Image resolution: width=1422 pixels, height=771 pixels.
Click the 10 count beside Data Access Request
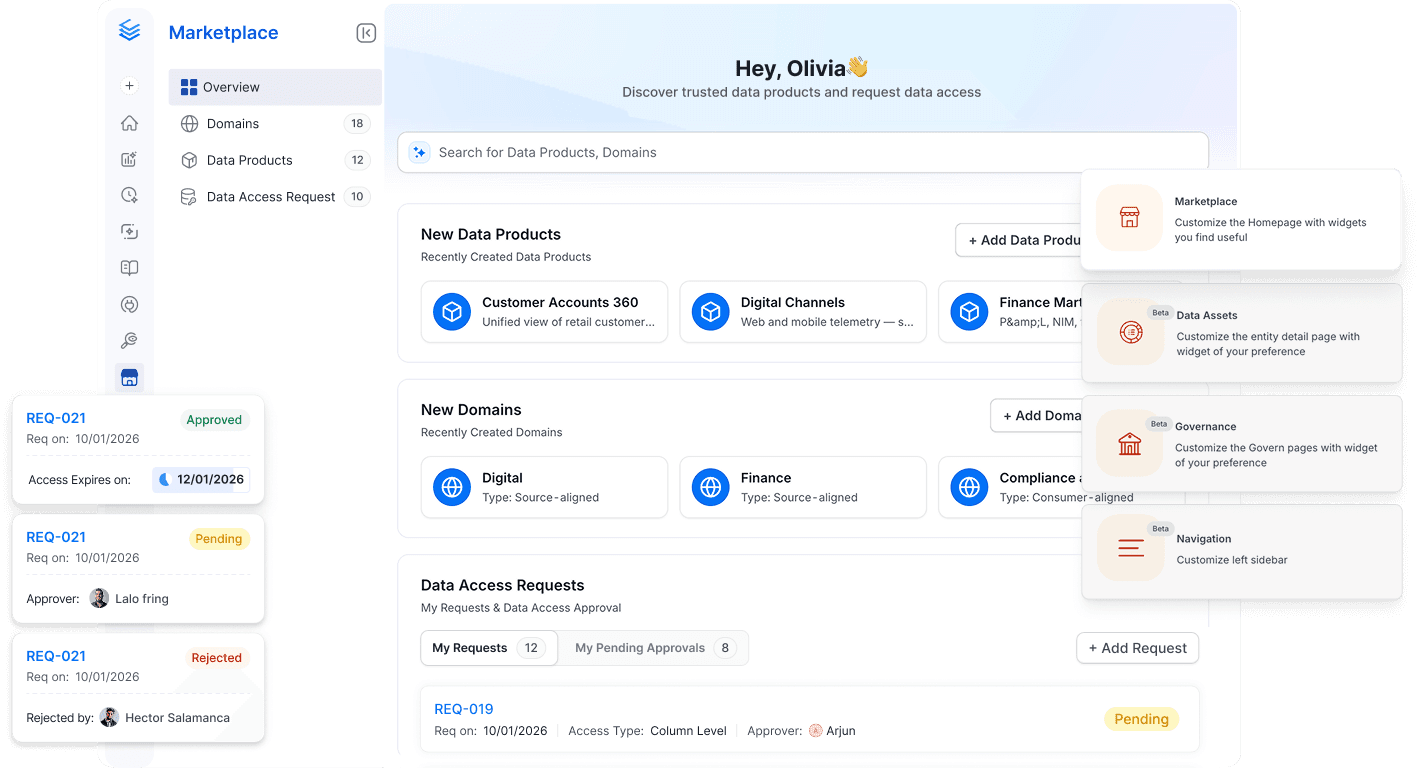tap(357, 197)
